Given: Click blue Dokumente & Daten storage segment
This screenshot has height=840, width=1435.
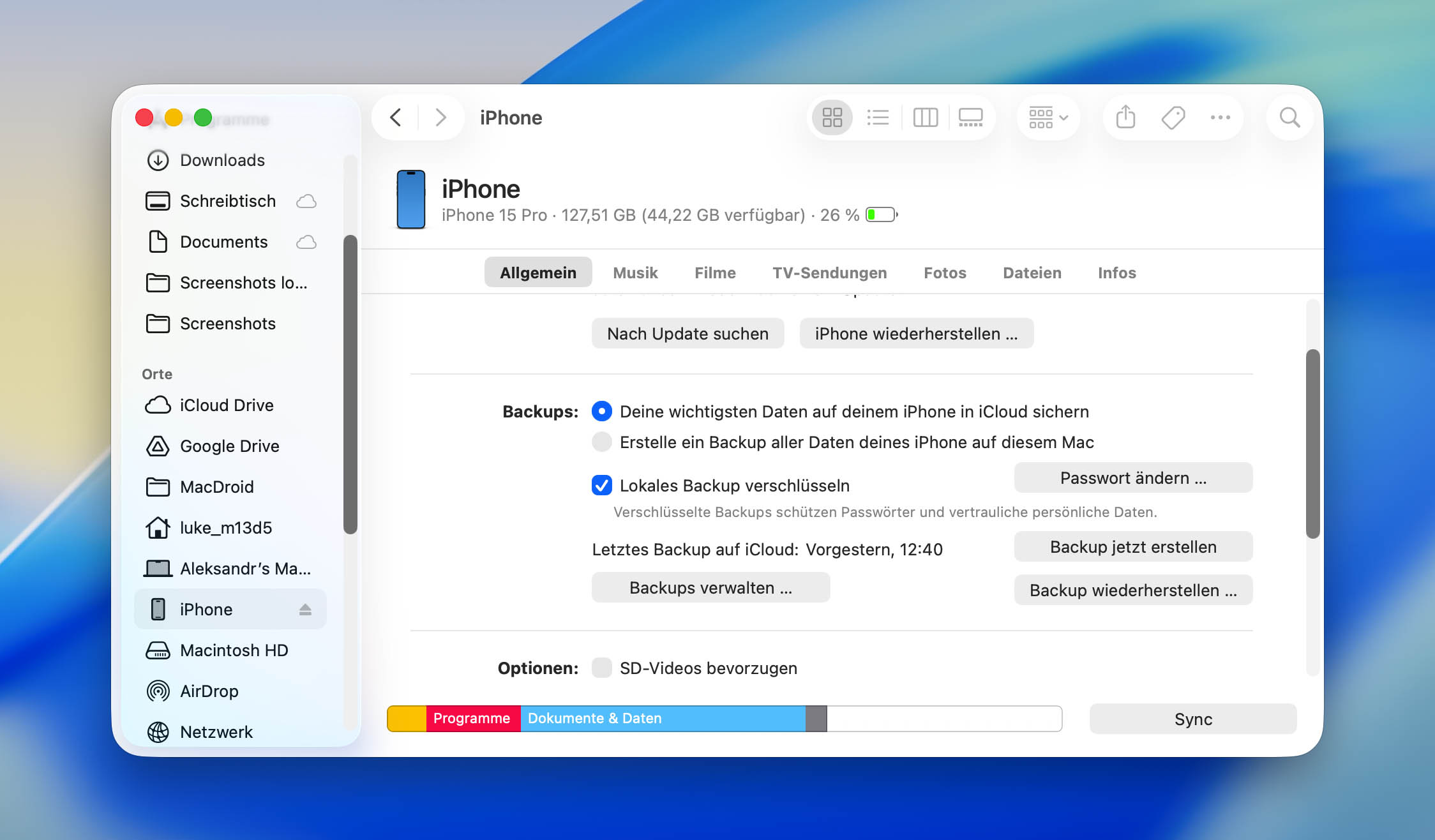Looking at the screenshot, I should click(663, 719).
